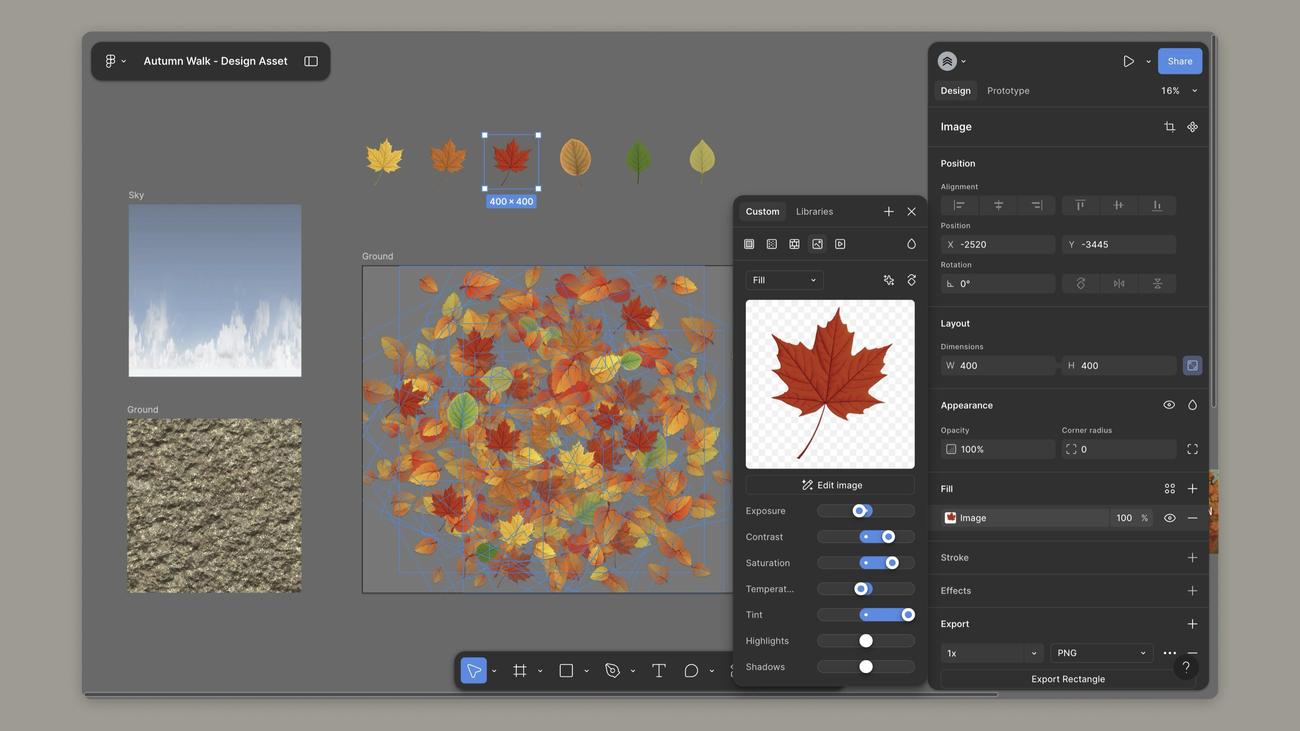The image size is (1300, 731).
Task: Toggle the sidebar panel icon
Action: click(x=311, y=61)
